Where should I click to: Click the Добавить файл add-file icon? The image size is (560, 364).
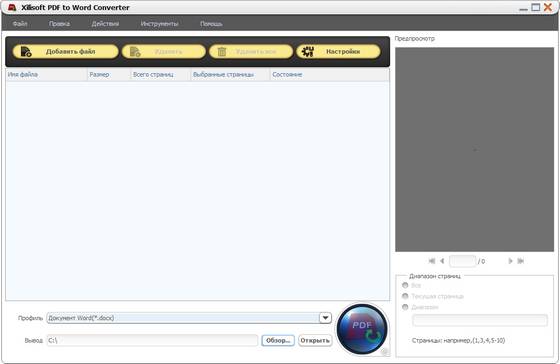pos(26,51)
